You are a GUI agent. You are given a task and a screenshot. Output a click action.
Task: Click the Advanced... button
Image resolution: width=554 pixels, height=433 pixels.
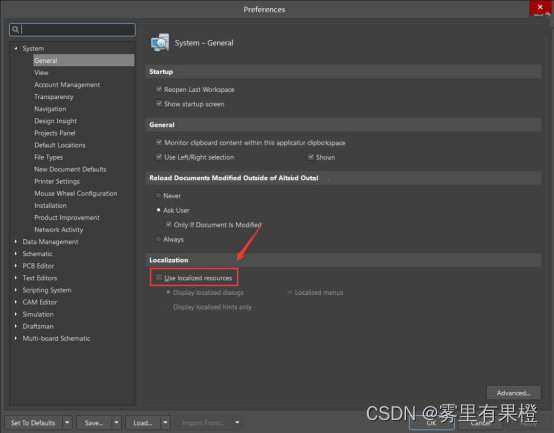514,393
